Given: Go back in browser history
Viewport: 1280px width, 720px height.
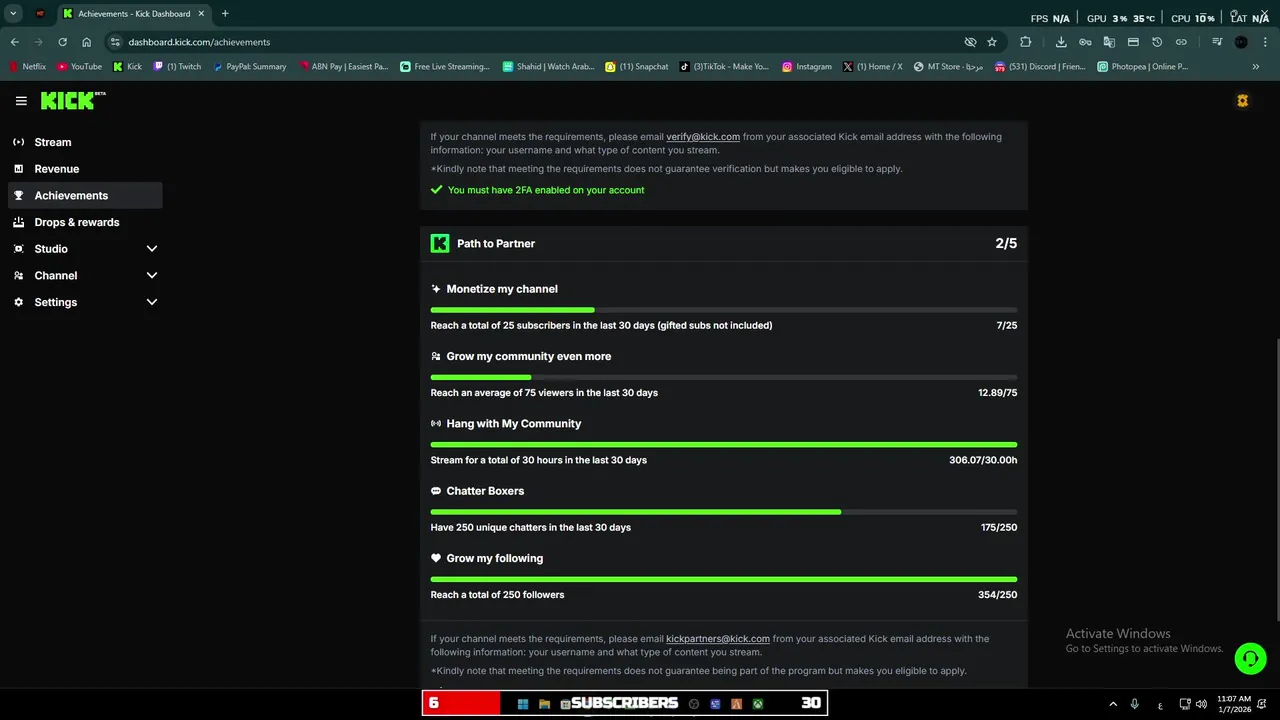Looking at the screenshot, I should pos(15,42).
